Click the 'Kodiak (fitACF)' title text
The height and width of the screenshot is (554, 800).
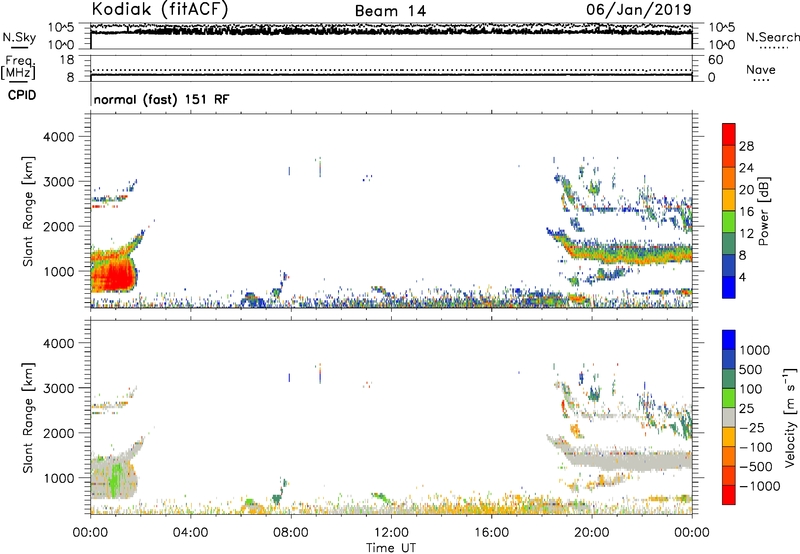tap(160, 9)
